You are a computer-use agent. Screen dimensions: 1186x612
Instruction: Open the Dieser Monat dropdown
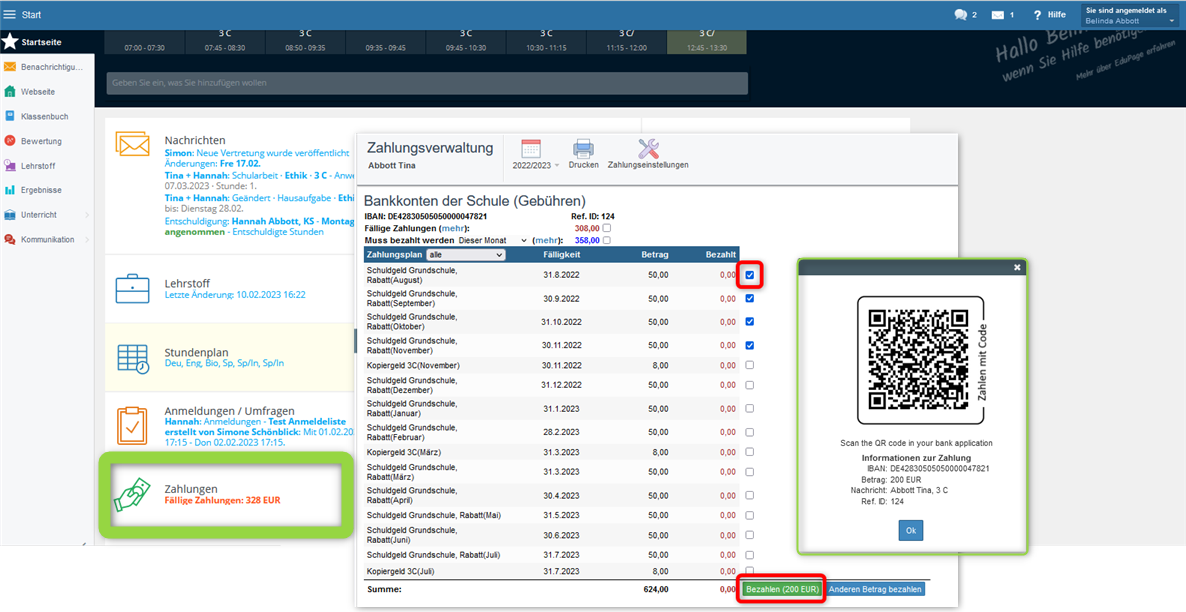click(x=492, y=240)
